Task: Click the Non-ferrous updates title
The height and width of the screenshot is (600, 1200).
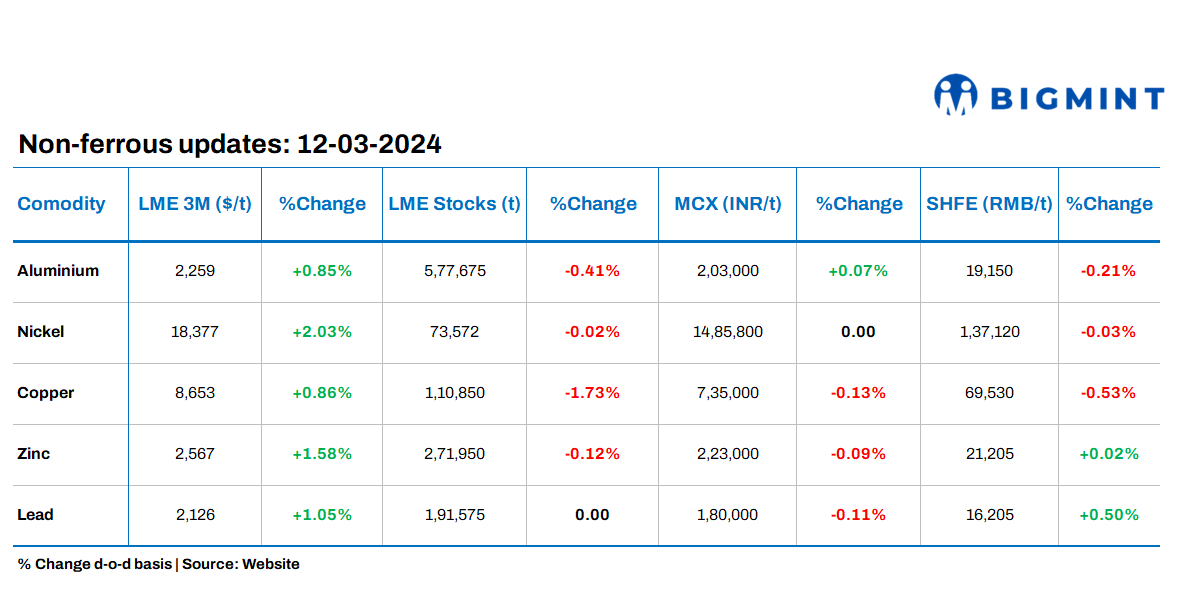Action: point(230,145)
